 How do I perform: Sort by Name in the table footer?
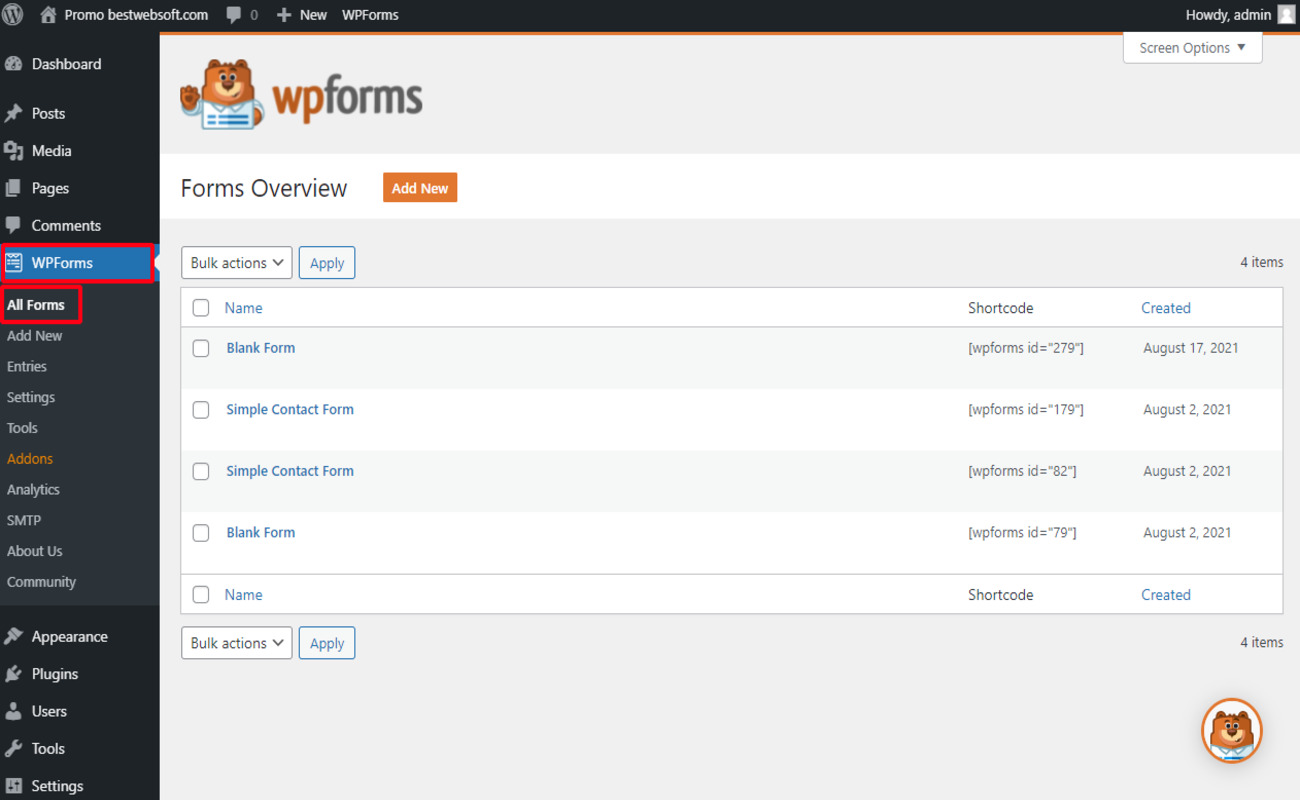244,595
